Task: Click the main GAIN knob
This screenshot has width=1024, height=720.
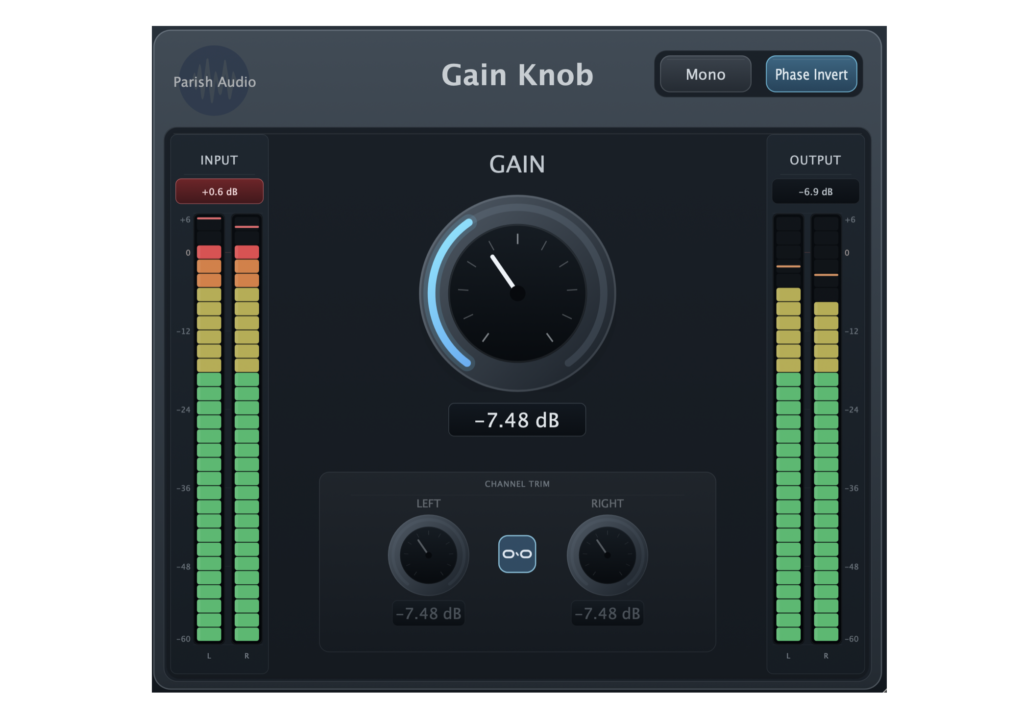Action: 517,293
